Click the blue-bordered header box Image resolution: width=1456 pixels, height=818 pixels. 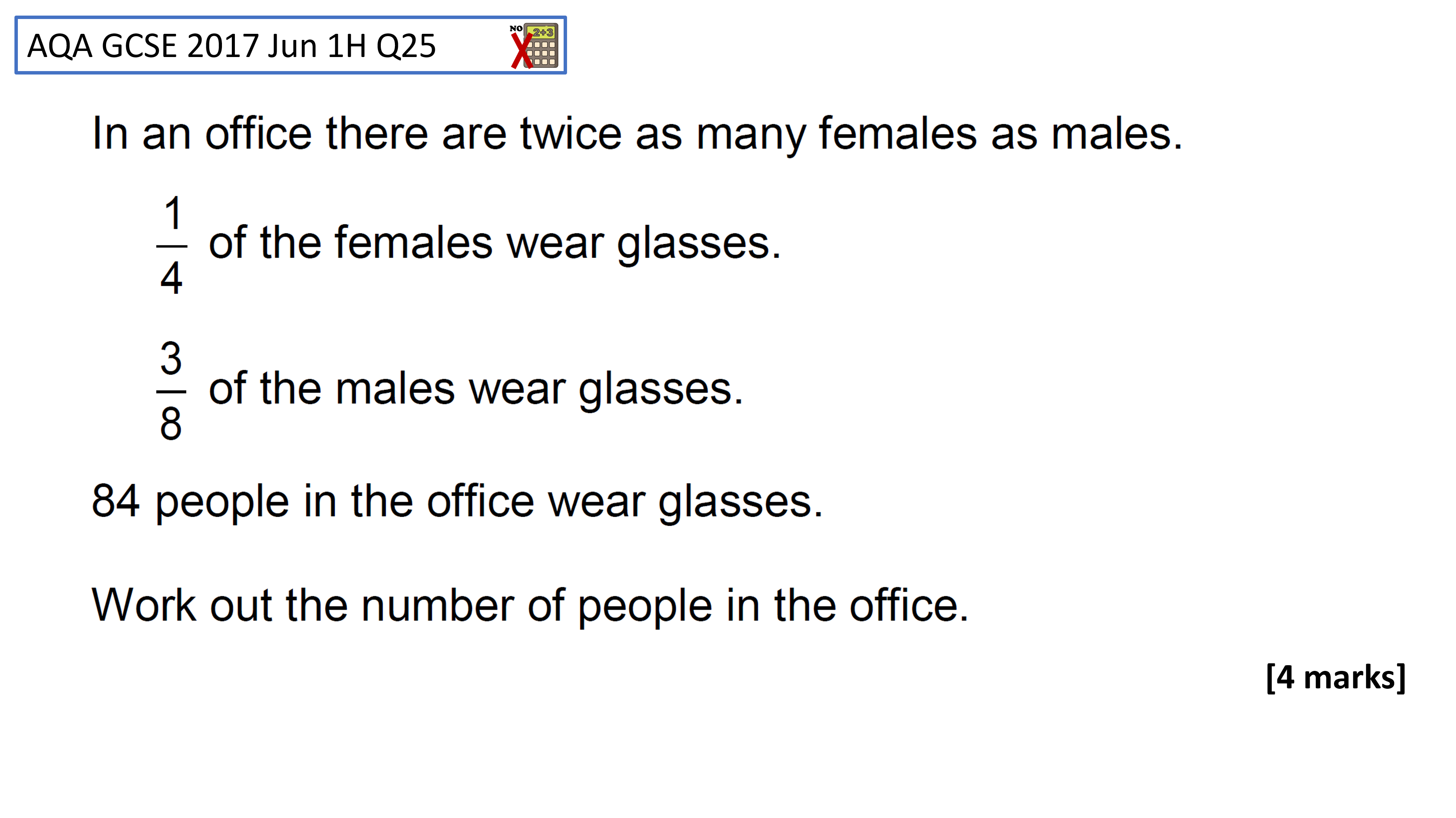click(x=290, y=45)
